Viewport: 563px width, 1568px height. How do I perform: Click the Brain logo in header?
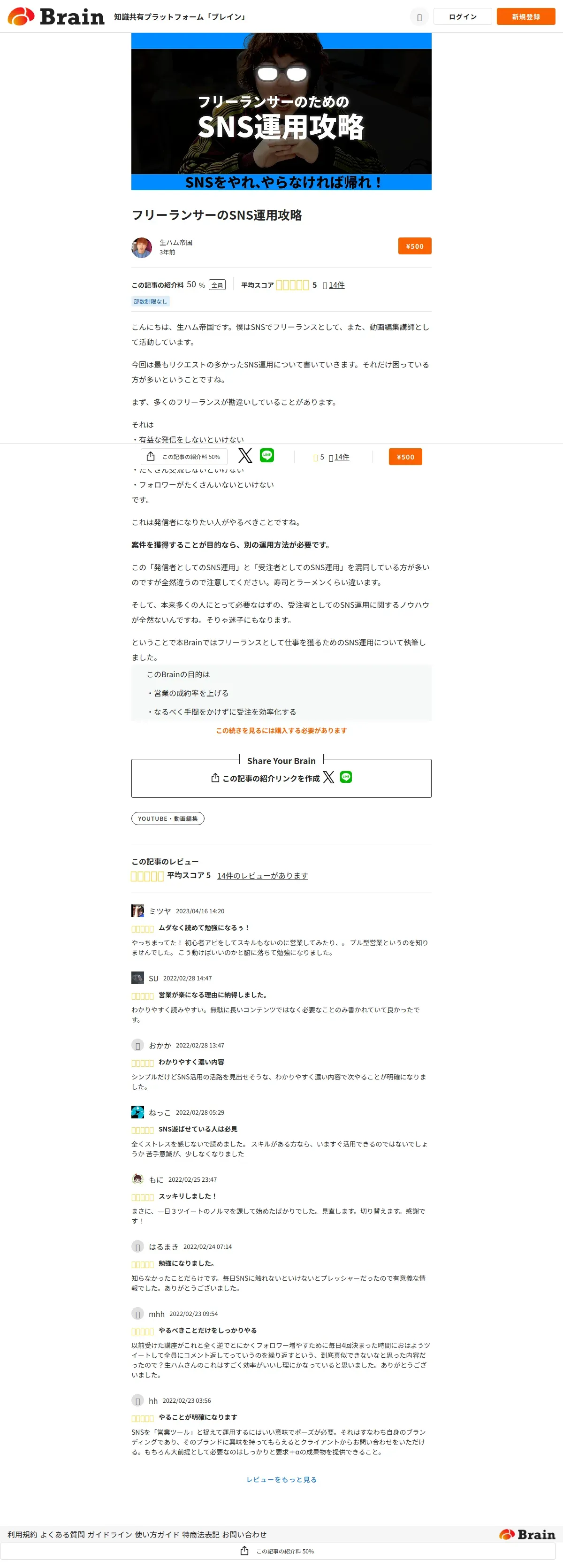tap(56, 16)
